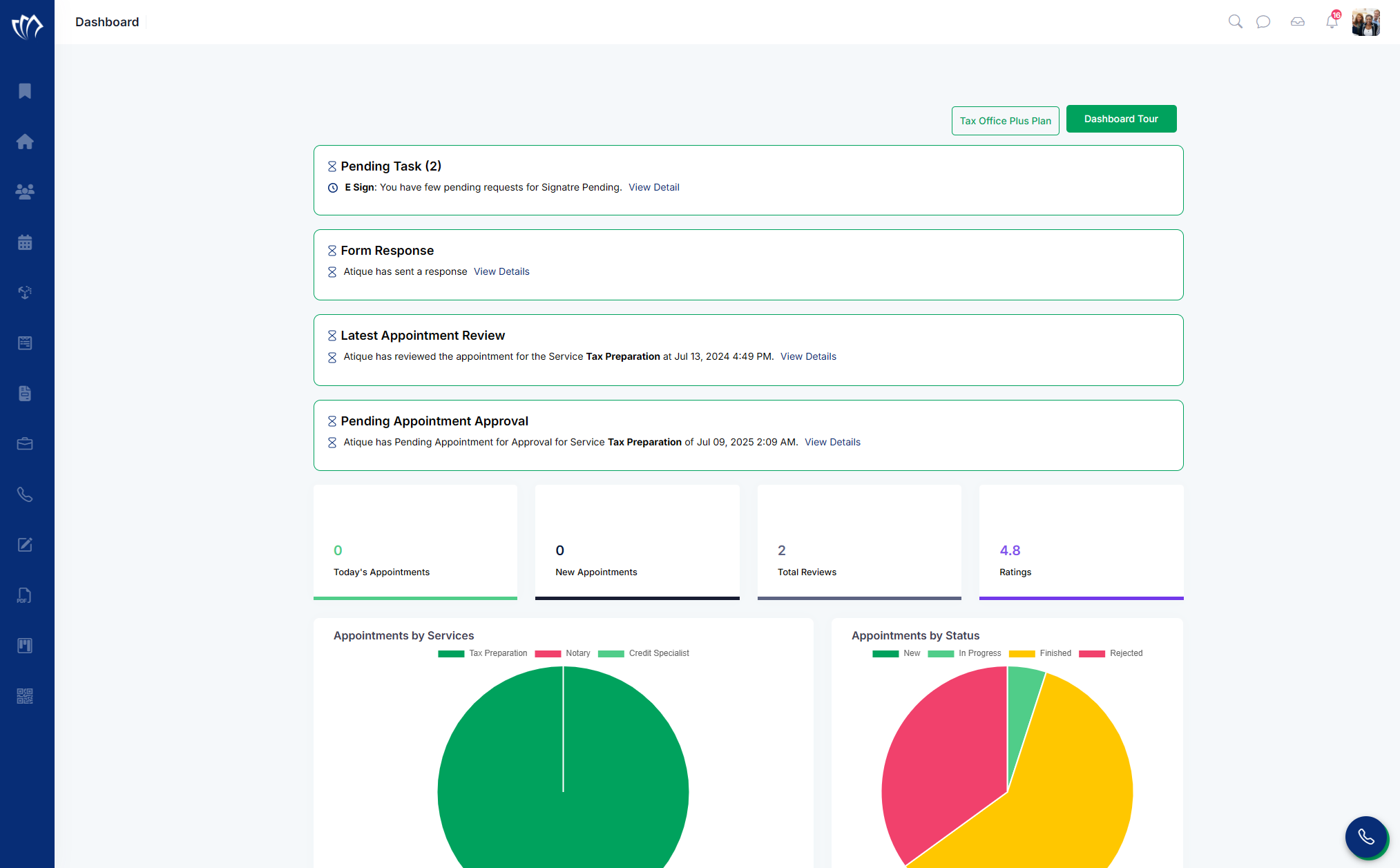Open View Detail link for E Sign

pos(653,187)
